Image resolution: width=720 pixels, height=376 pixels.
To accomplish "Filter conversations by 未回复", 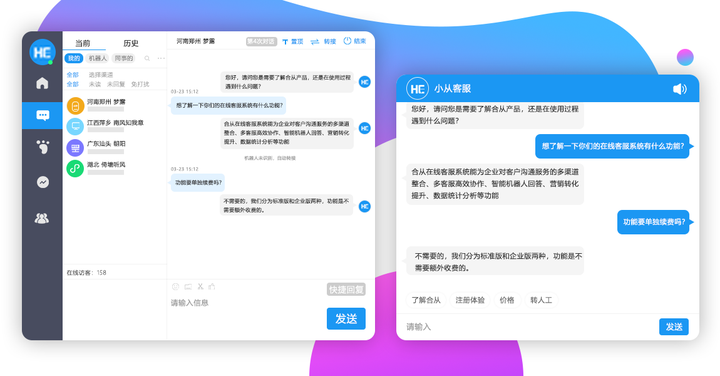I will [x=116, y=84].
